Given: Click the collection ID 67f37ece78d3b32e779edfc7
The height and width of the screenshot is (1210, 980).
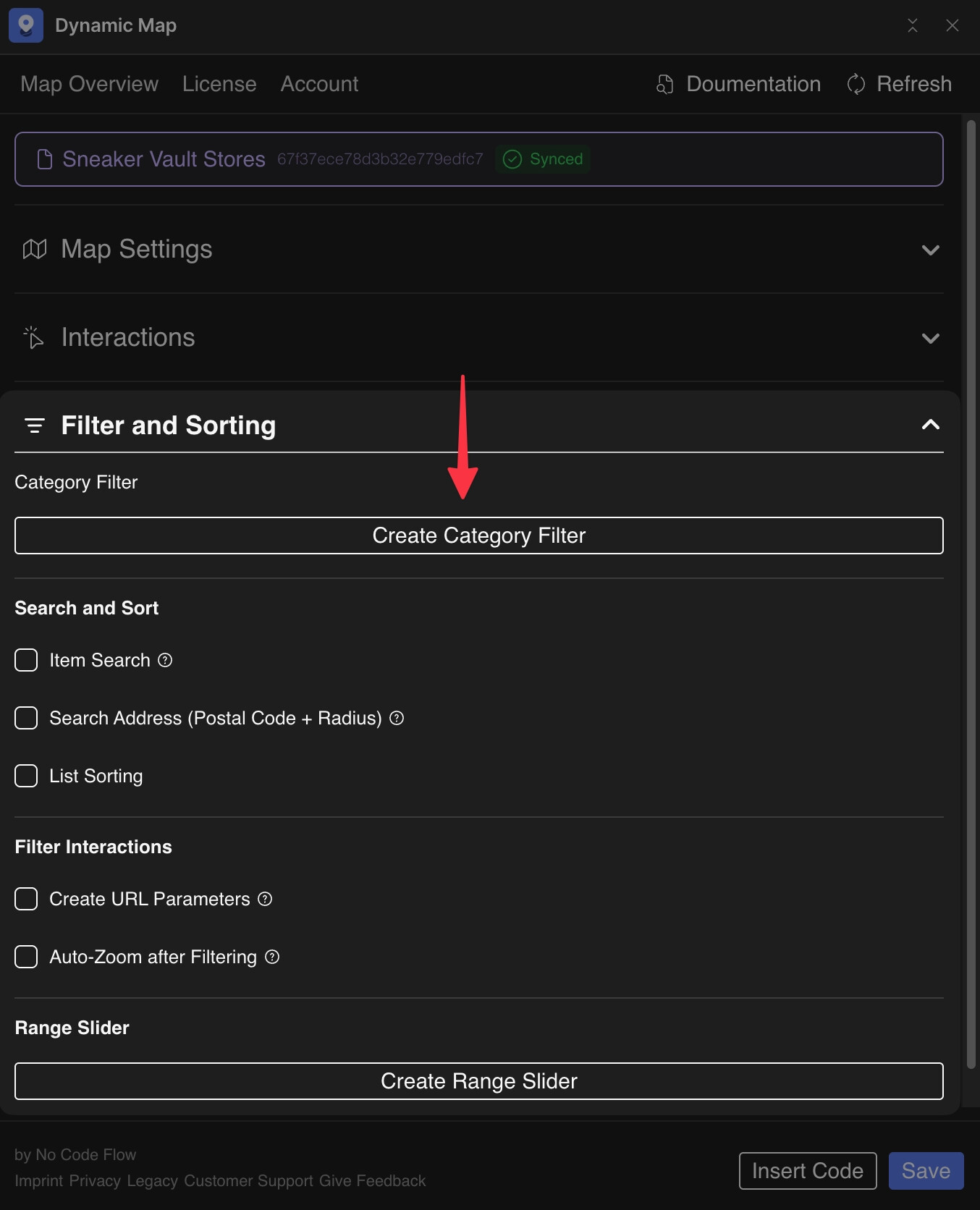Looking at the screenshot, I should (380, 159).
